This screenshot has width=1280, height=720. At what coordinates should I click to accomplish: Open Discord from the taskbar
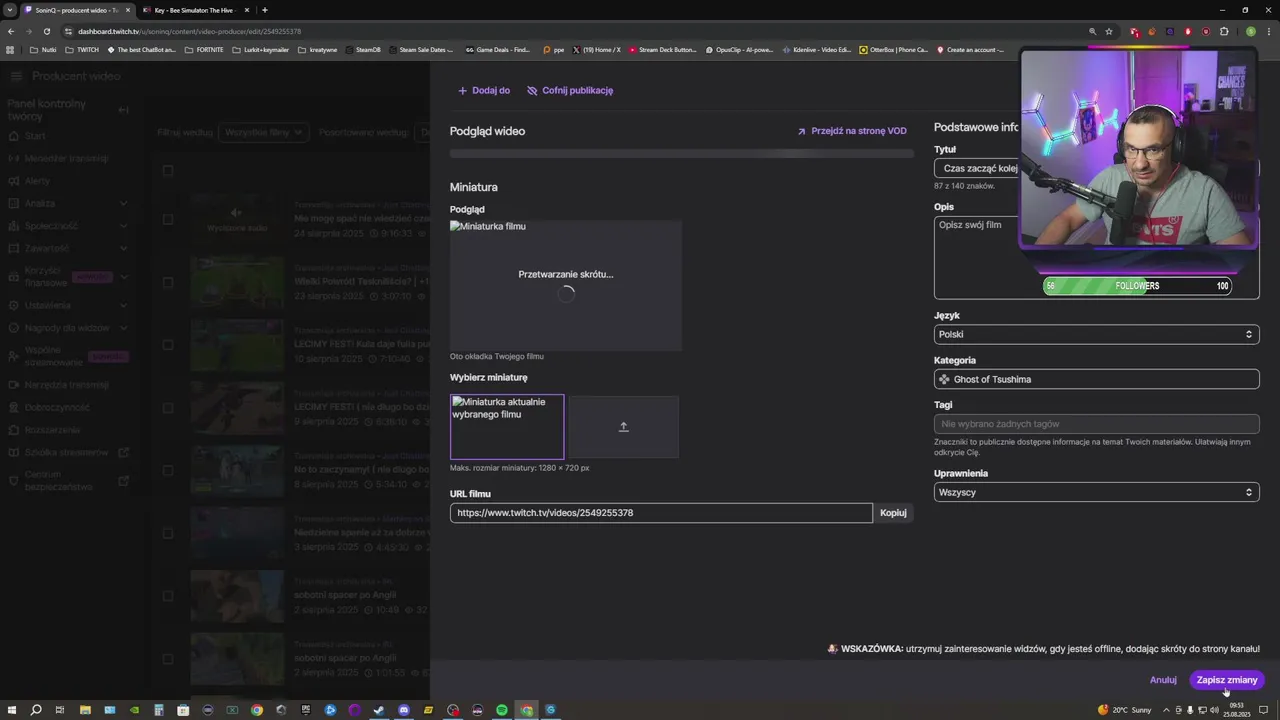tap(404, 710)
